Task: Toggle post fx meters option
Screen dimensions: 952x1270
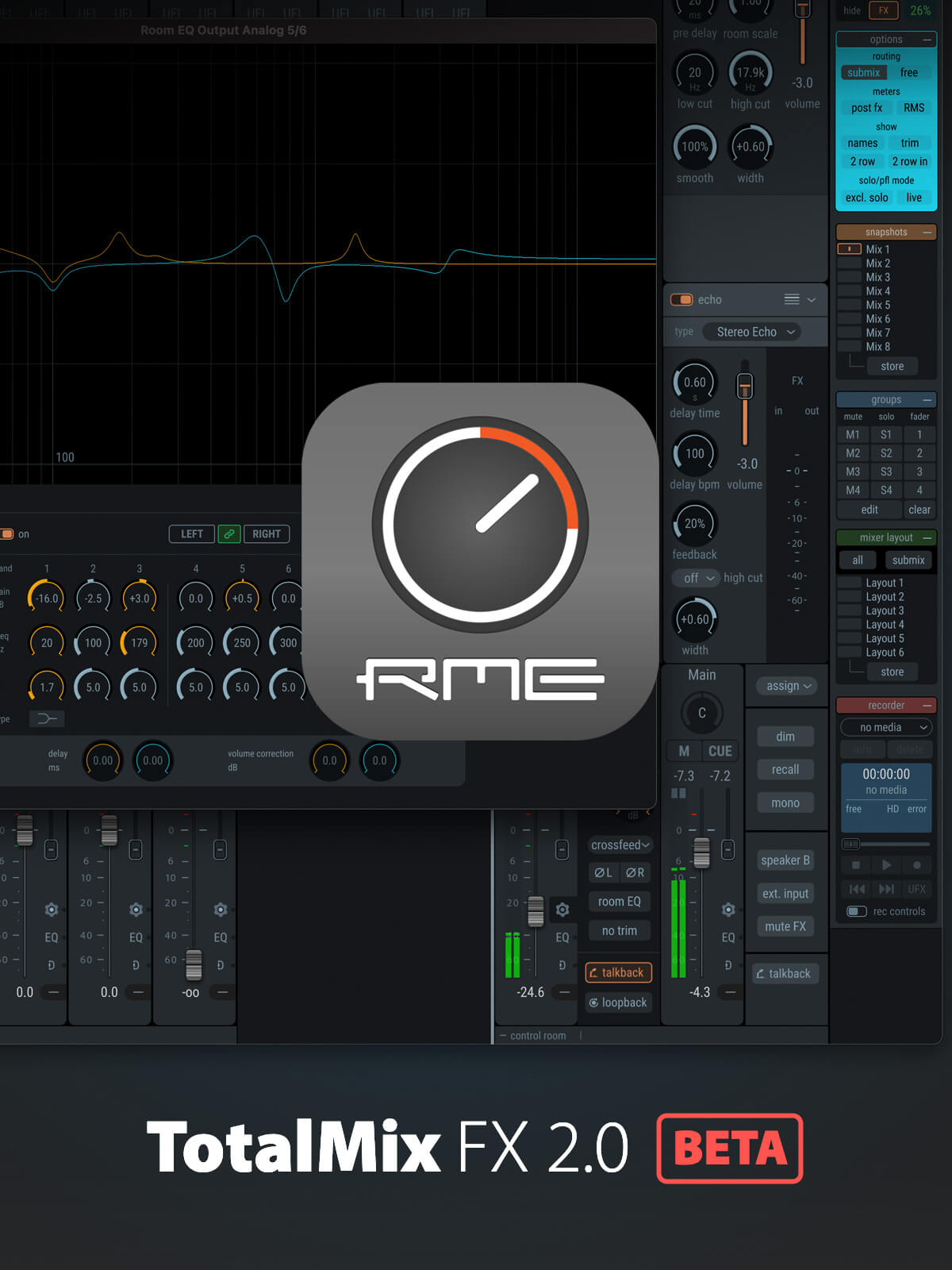Action: point(866,108)
